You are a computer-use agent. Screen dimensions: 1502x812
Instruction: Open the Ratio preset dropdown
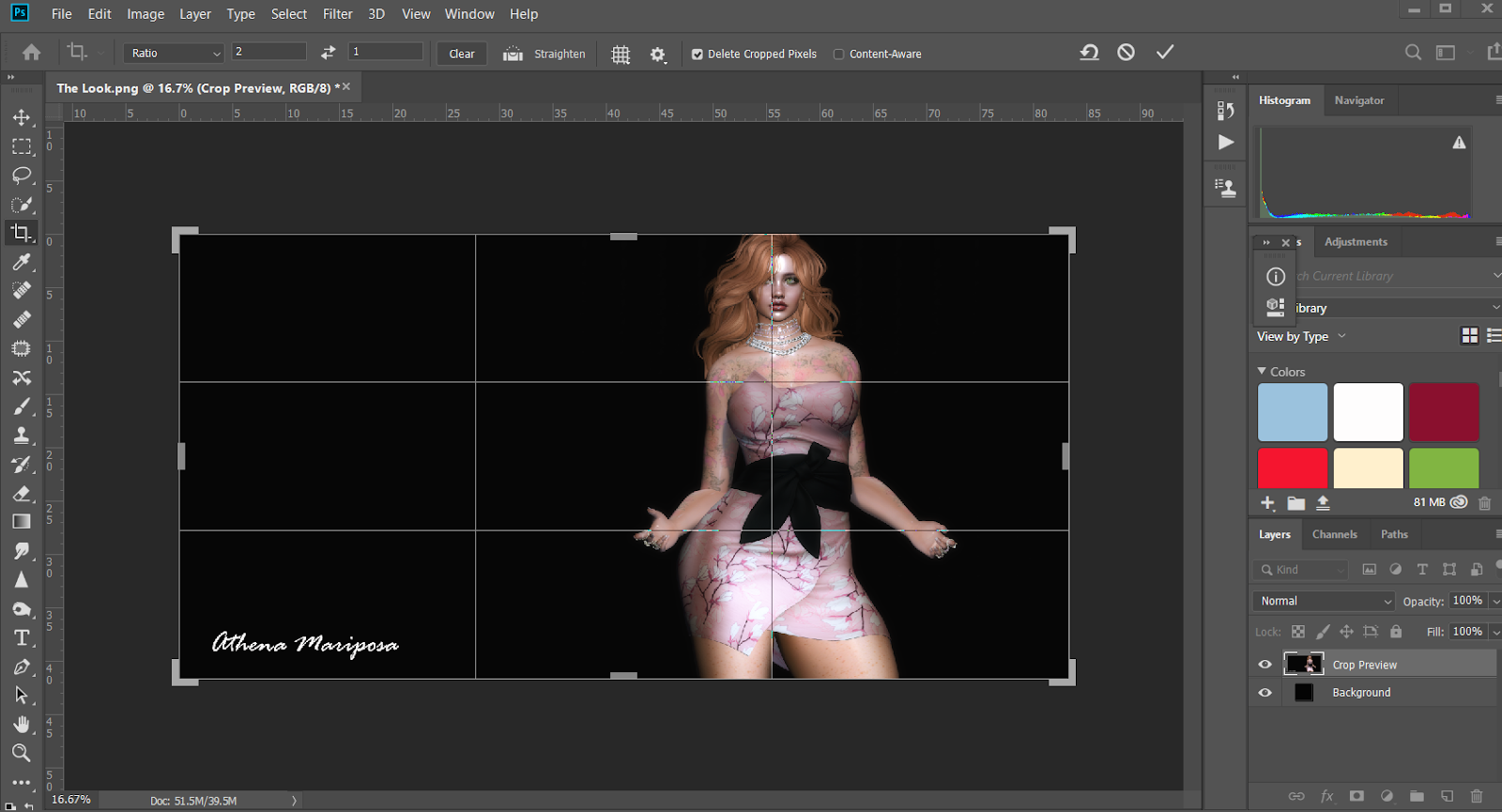(x=175, y=54)
